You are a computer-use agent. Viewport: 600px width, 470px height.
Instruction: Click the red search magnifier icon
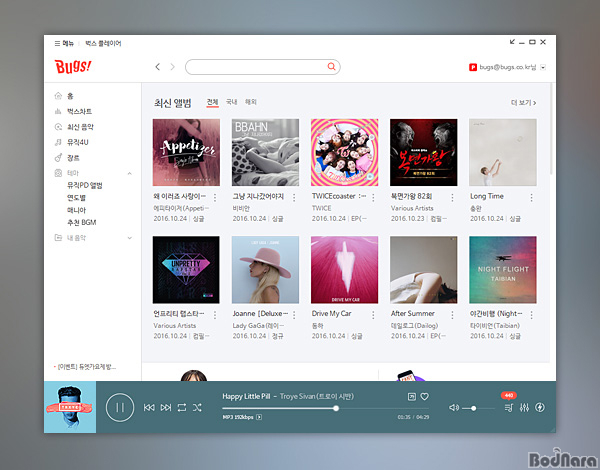331,67
